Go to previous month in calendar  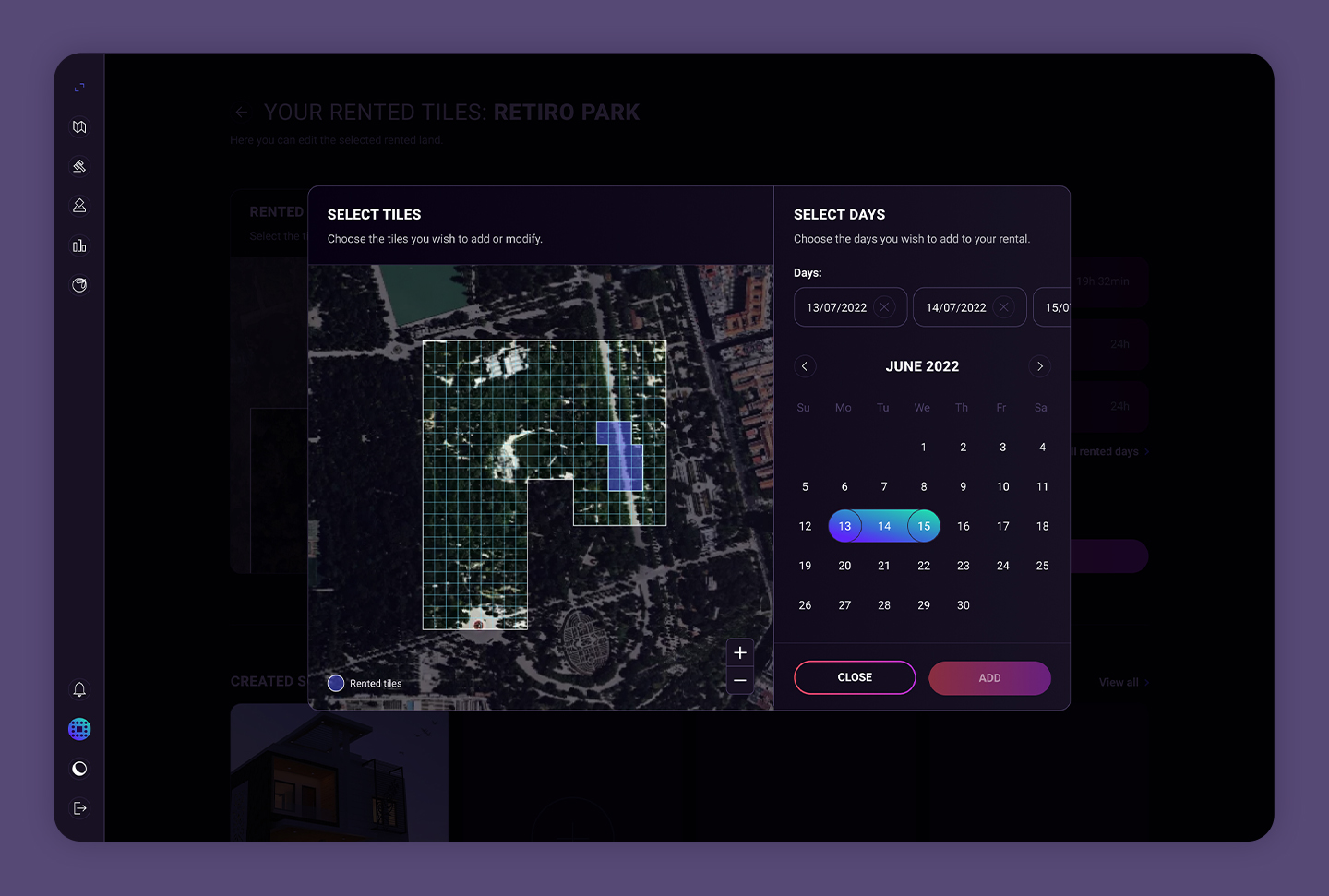(805, 366)
